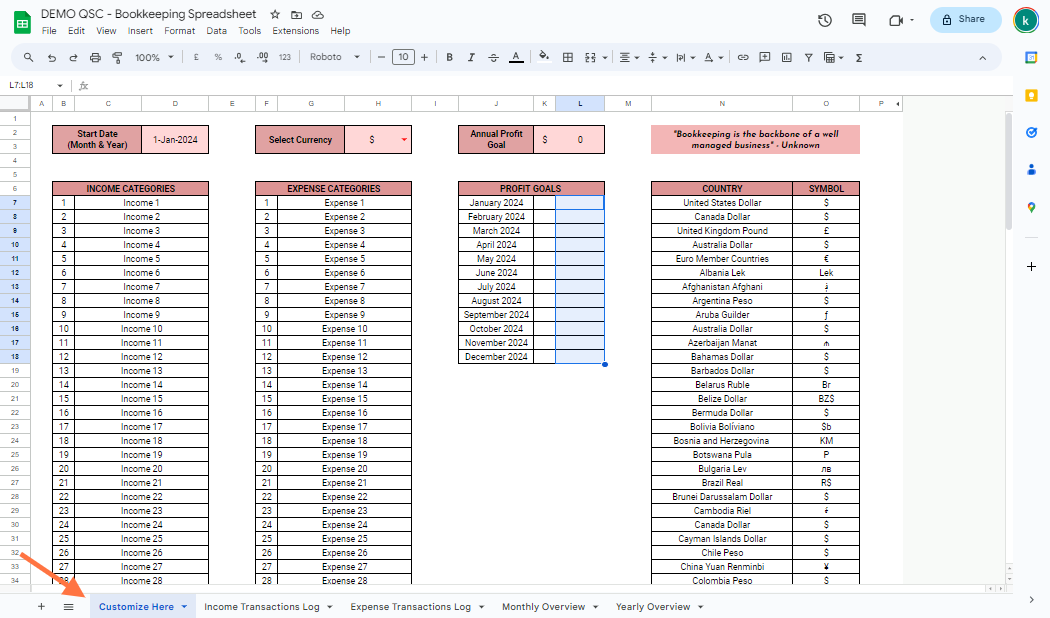
Task: Open the name box dropdown arrow
Action: pos(60,86)
